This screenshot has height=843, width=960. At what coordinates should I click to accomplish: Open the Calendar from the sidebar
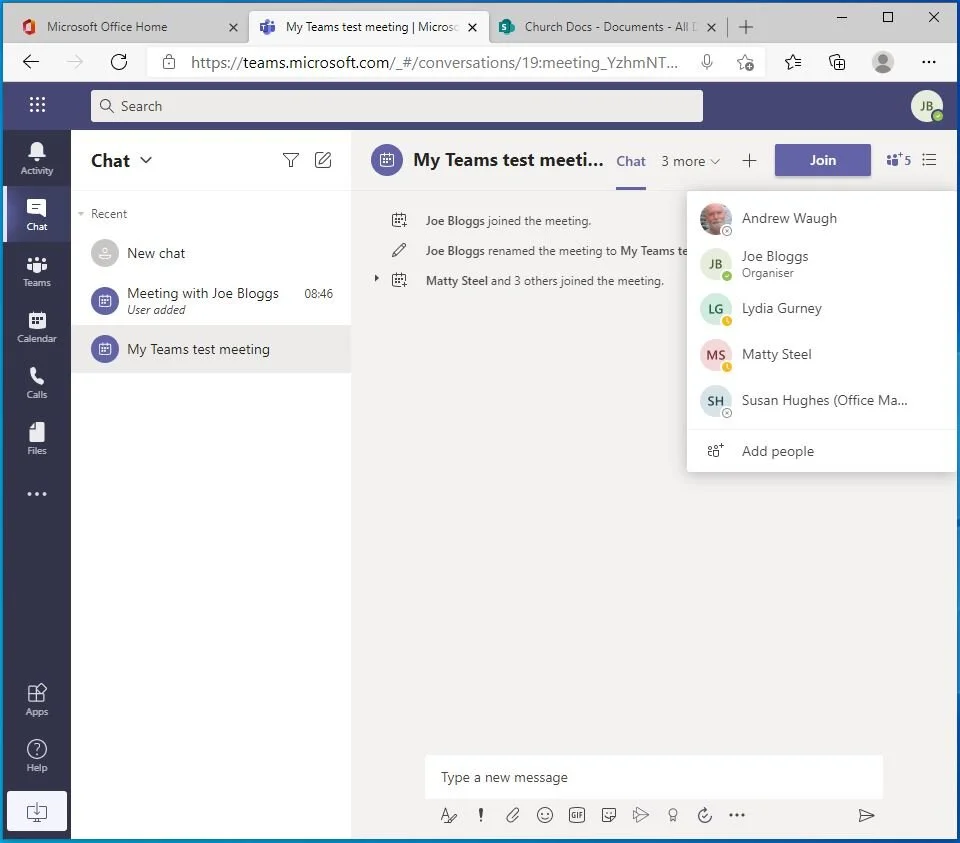click(x=37, y=327)
